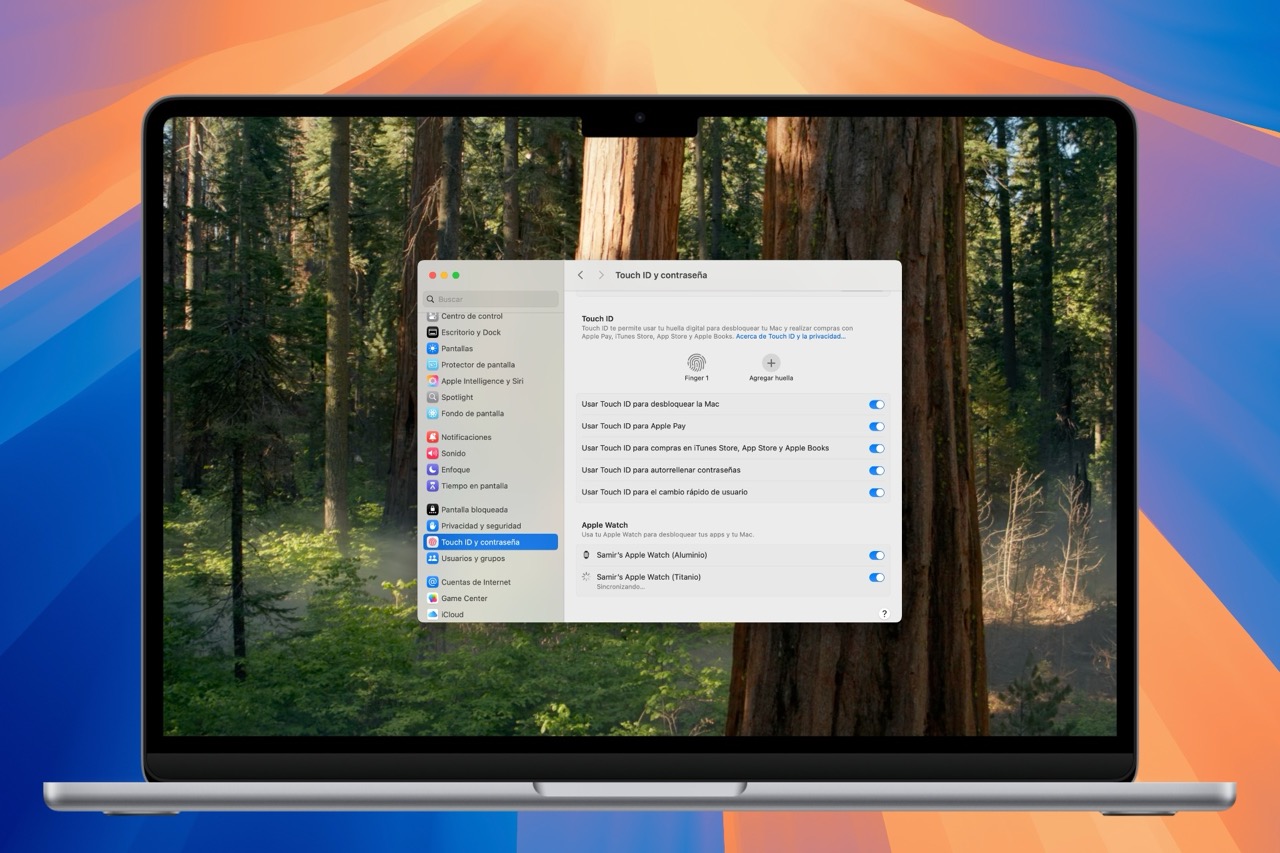Screen dimensions: 1280x853
Task: Open Centro de control settings icon
Action: tap(432, 316)
